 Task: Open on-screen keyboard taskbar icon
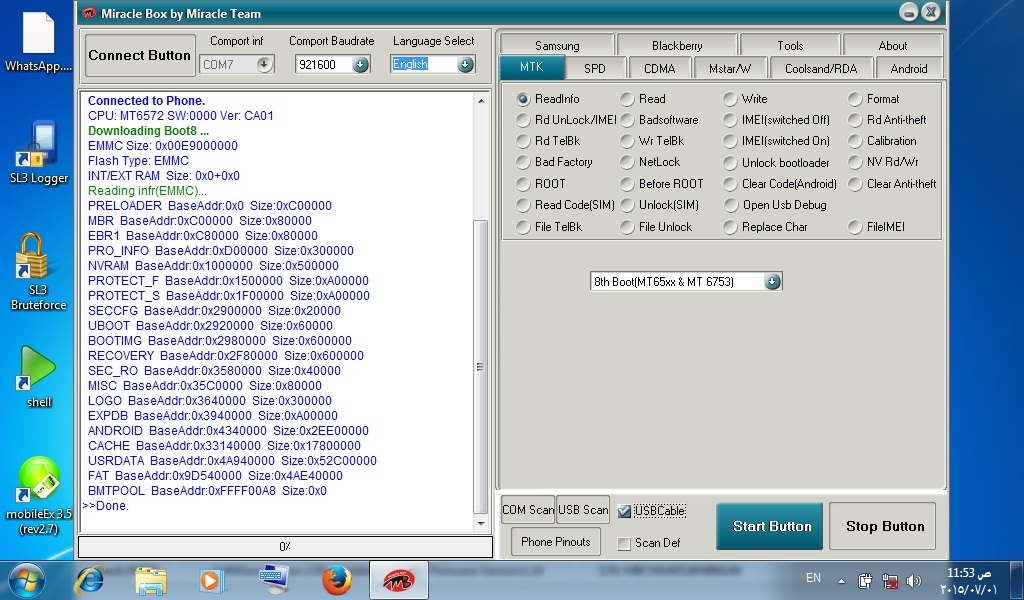(x=273, y=580)
